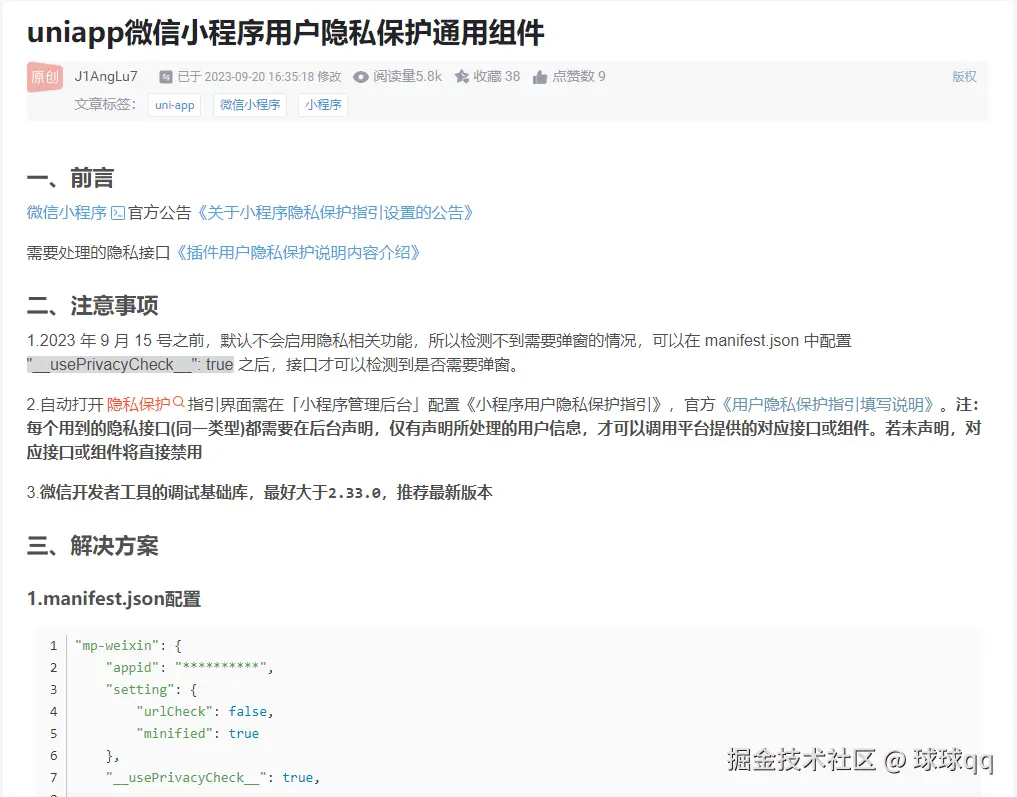This screenshot has width=1017, height=797.
Task: Click the 二、注意事项 heading
Action: (93, 305)
